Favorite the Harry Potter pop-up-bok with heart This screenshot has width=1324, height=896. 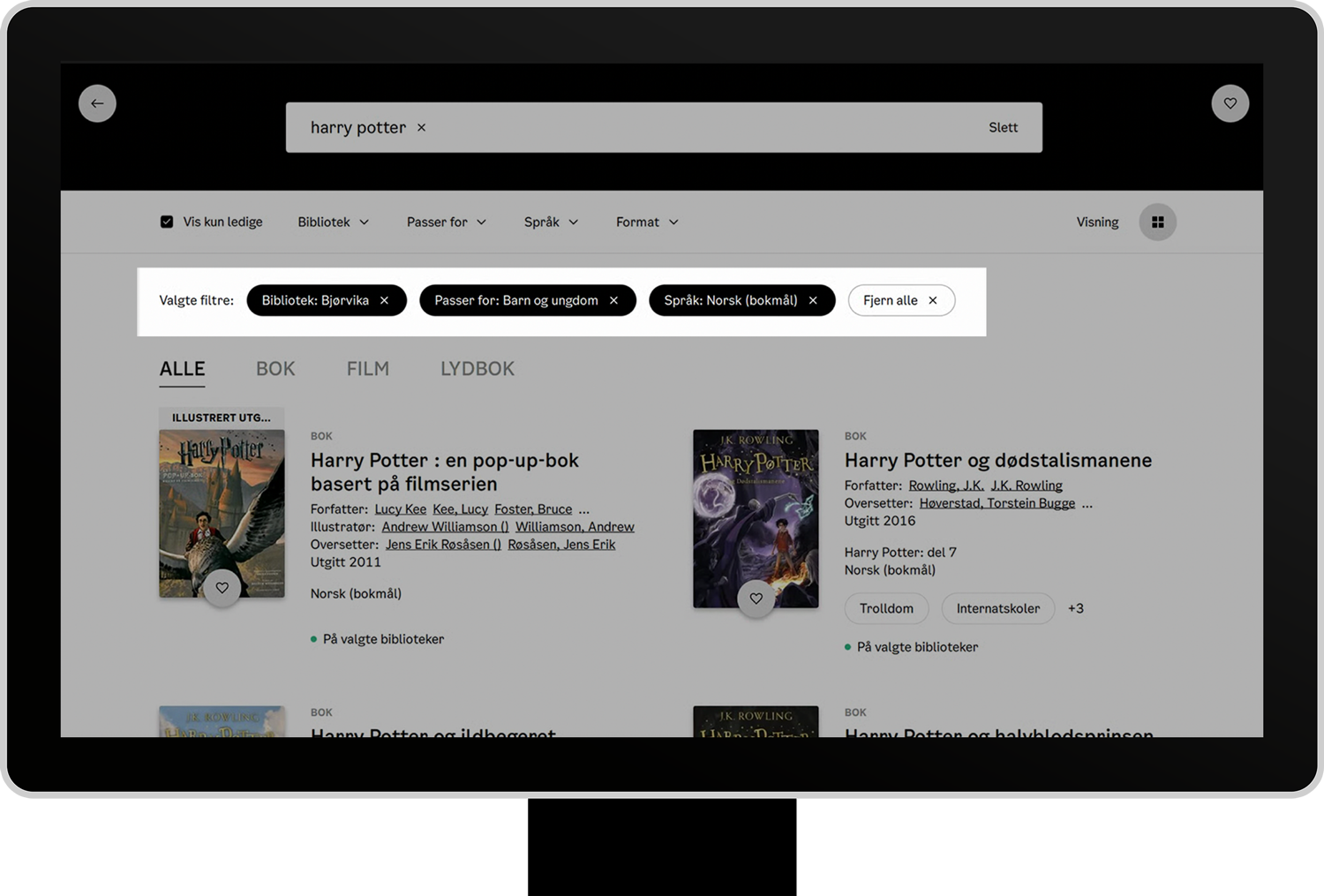coord(222,588)
